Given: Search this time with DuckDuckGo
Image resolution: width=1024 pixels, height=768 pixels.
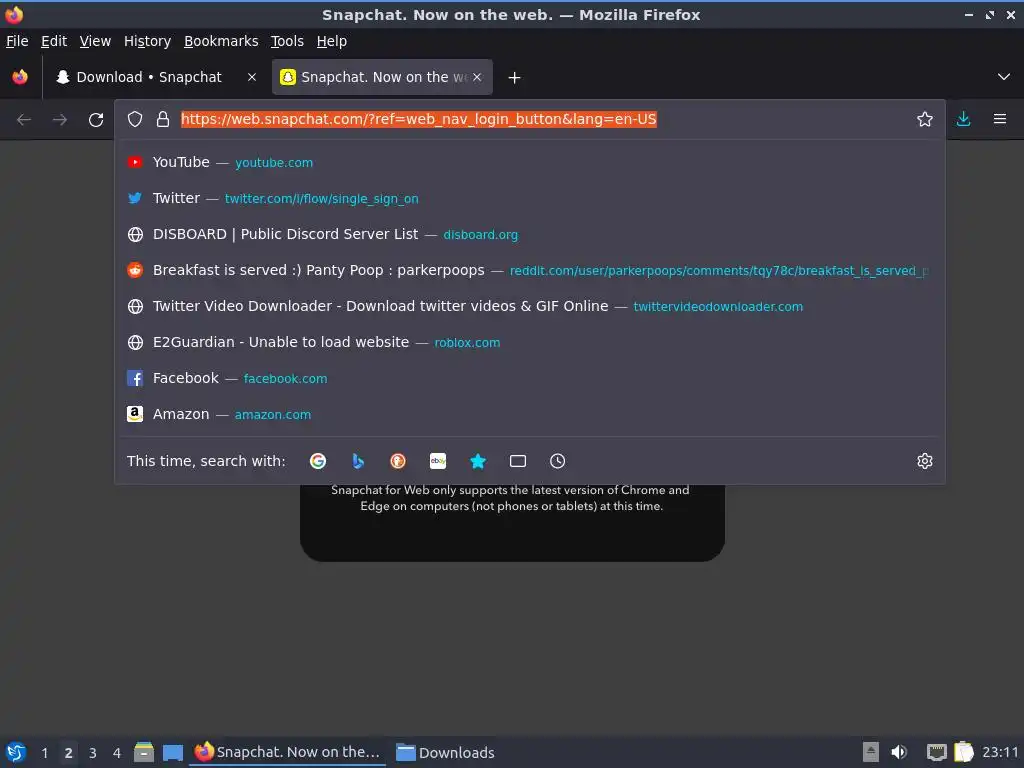Looking at the screenshot, I should click(x=398, y=461).
